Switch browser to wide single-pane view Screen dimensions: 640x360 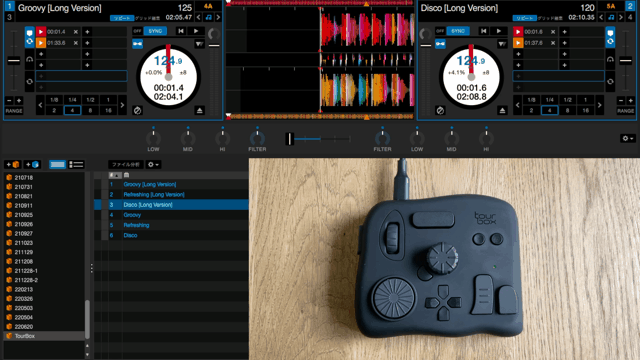pyautogui.click(x=57, y=164)
